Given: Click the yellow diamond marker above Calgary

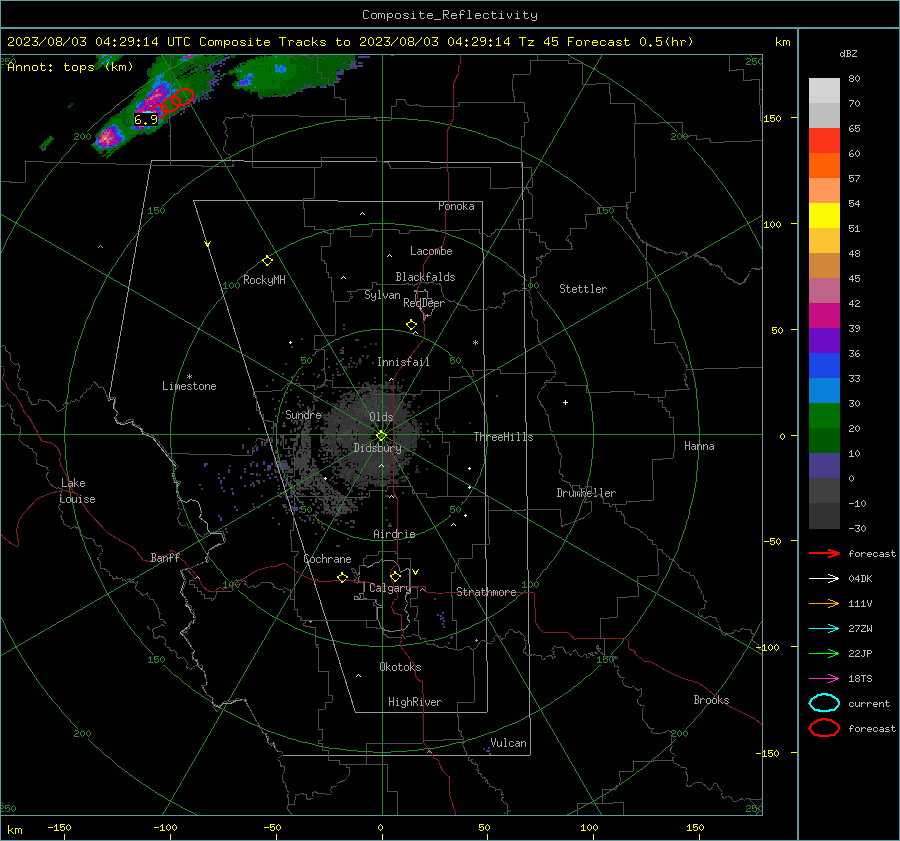Looking at the screenshot, I should coord(395,576).
